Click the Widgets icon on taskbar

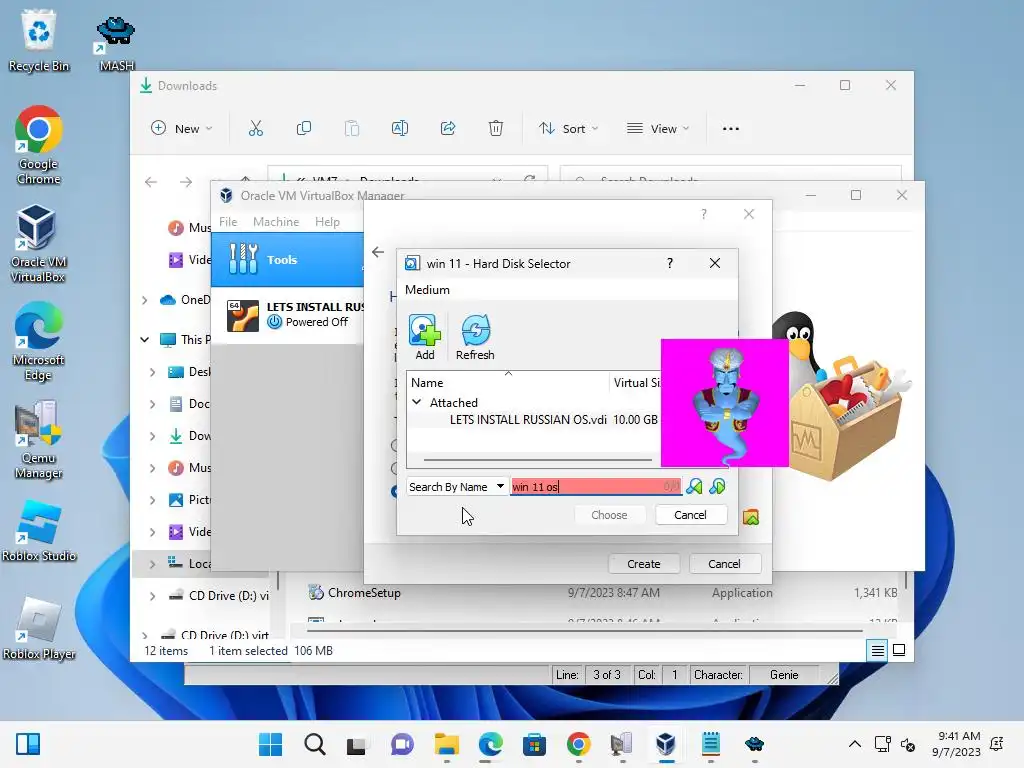[x=28, y=744]
